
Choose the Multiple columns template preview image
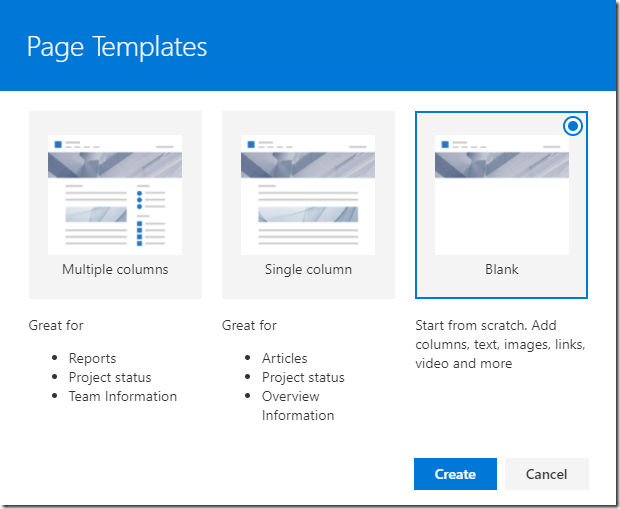(x=115, y=194)
